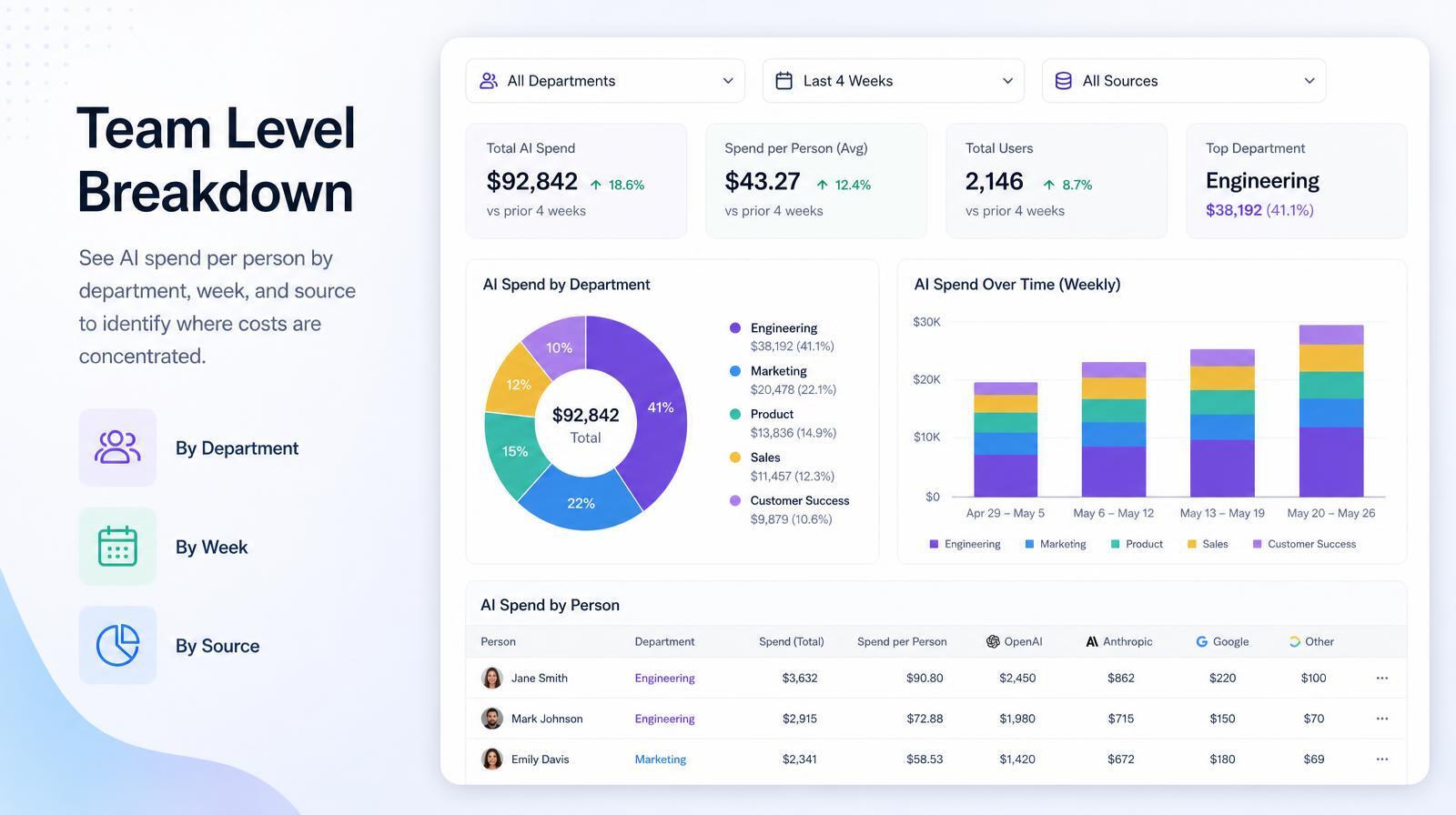Click the $38,192 (41.1%) Top Department value
1456x815 pixels.
1259,210
